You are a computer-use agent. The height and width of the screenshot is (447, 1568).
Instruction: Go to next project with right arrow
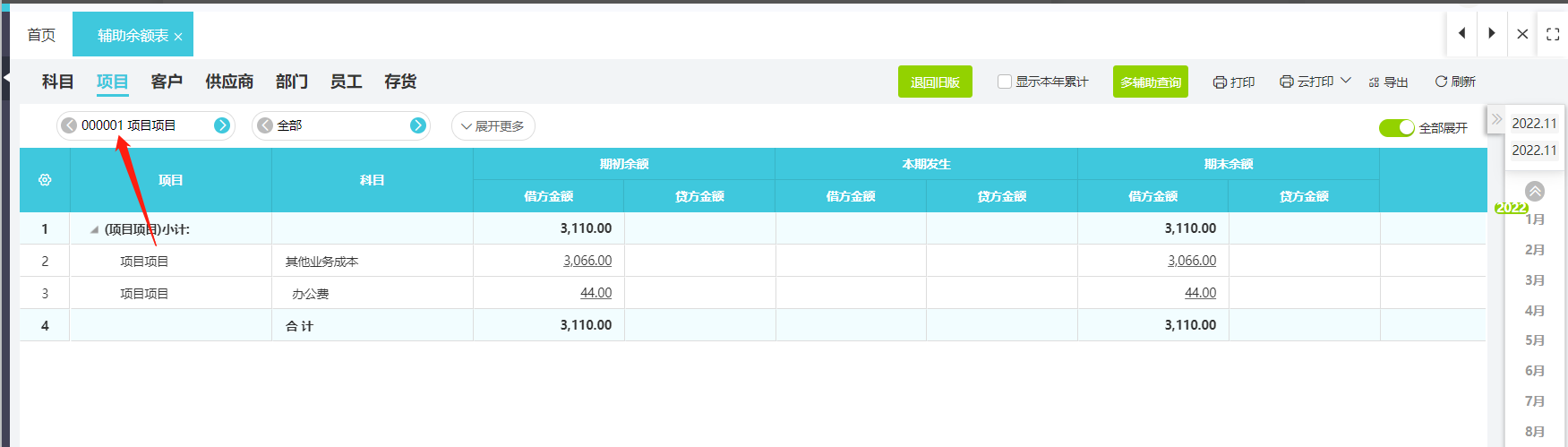point(222,125)
